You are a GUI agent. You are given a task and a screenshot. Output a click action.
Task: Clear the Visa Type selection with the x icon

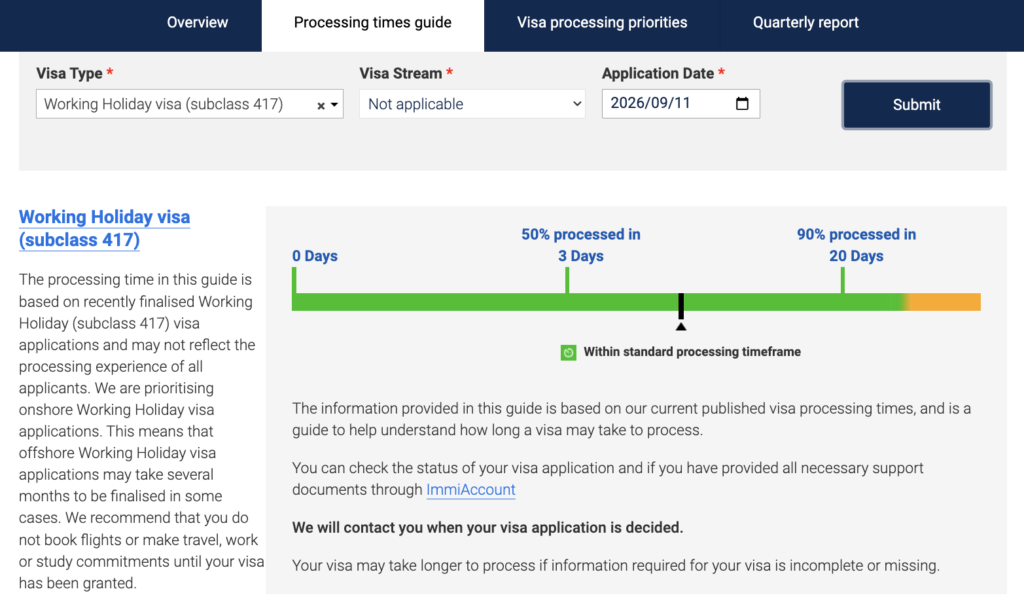(x=321, y=105)
